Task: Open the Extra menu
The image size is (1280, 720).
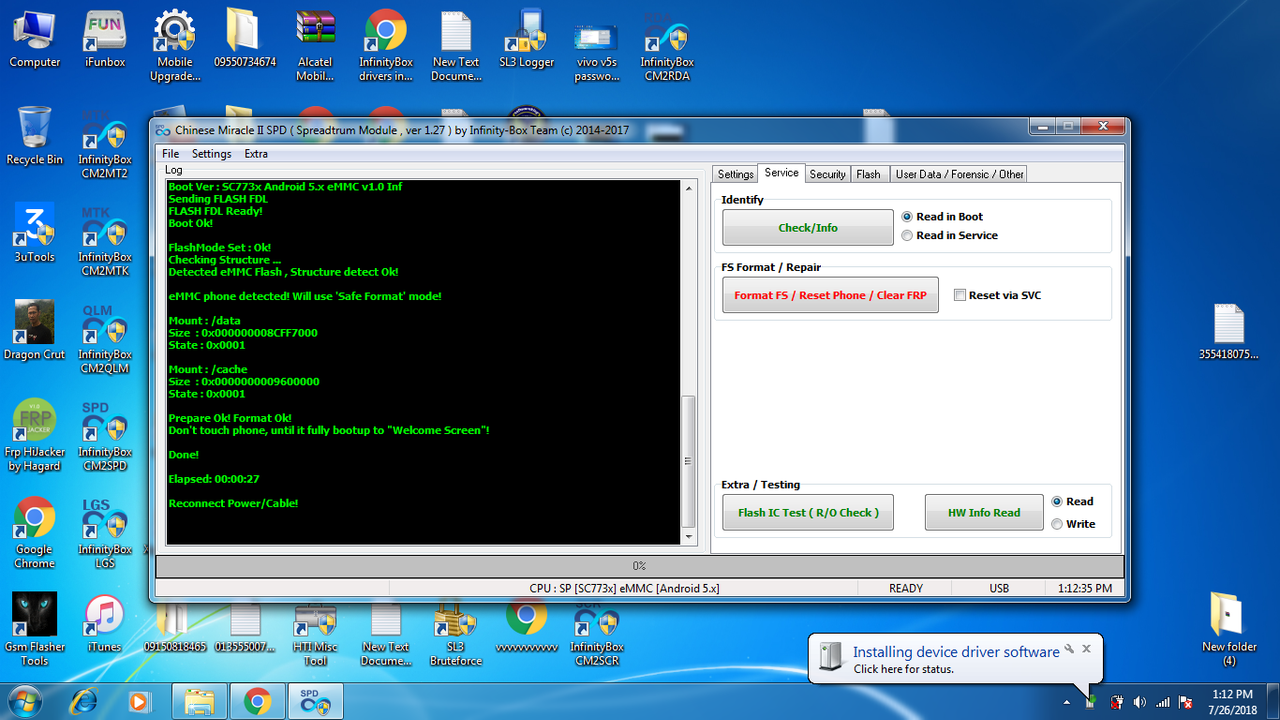Action: 256,154
